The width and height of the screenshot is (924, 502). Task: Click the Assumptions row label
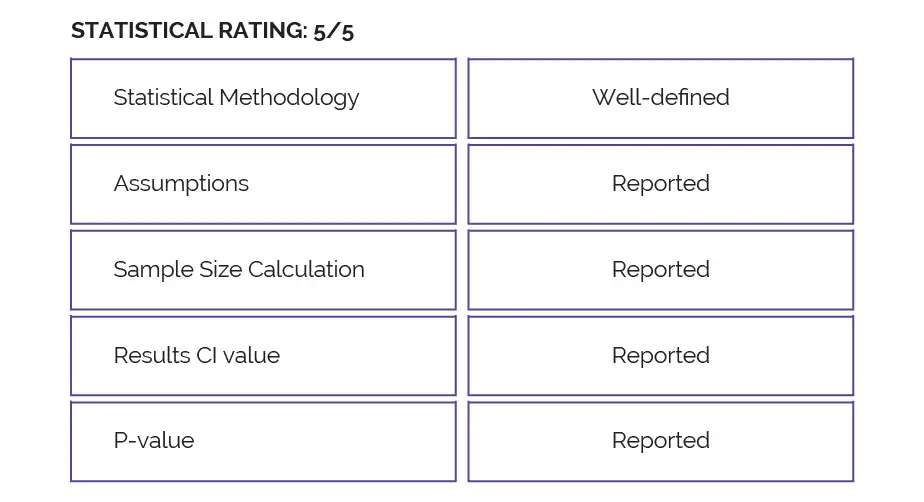[181, 184]
